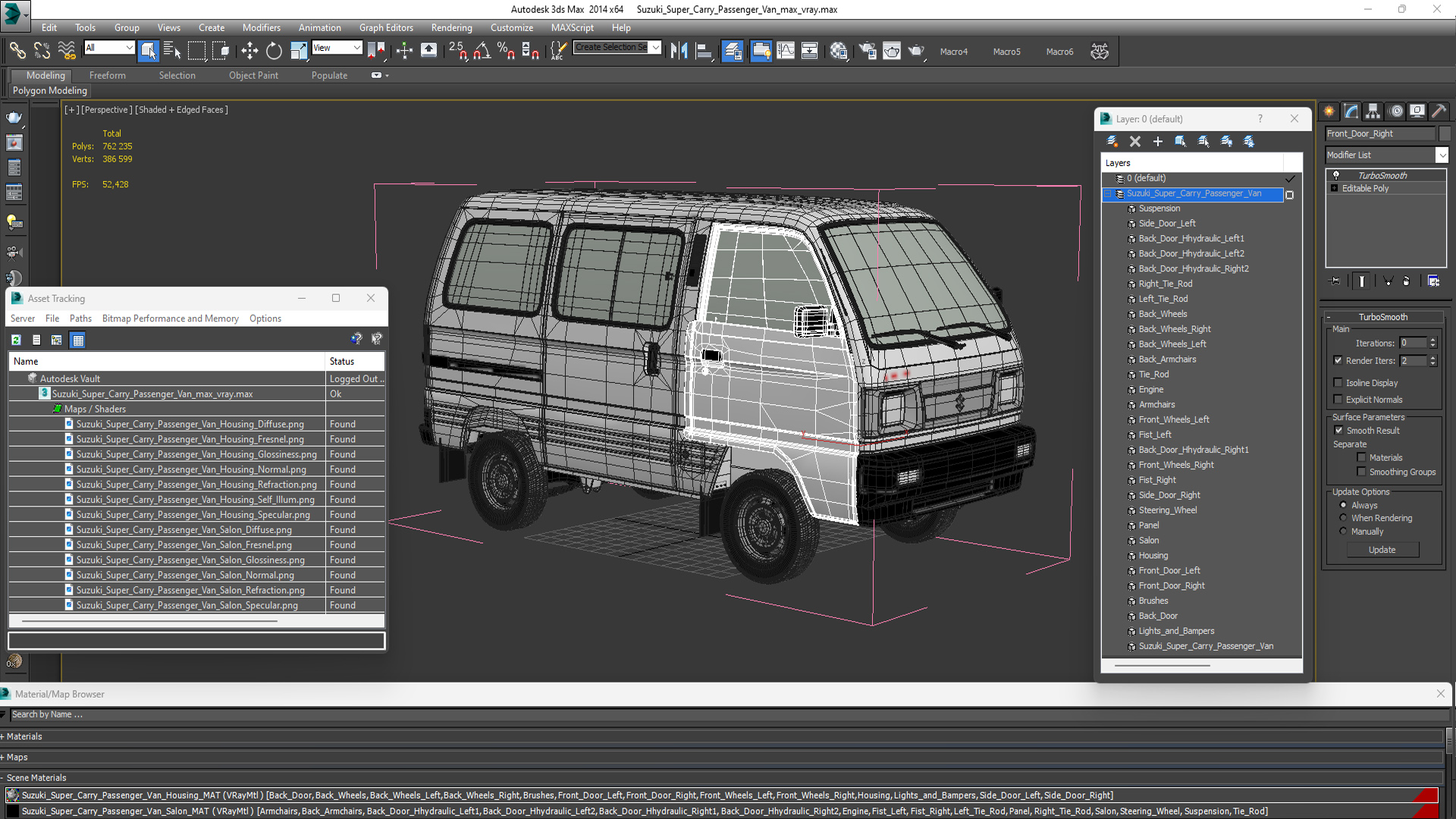Click the Unlink Selection tool
This screenshot has width=1456, height=819.
point(42,51)
